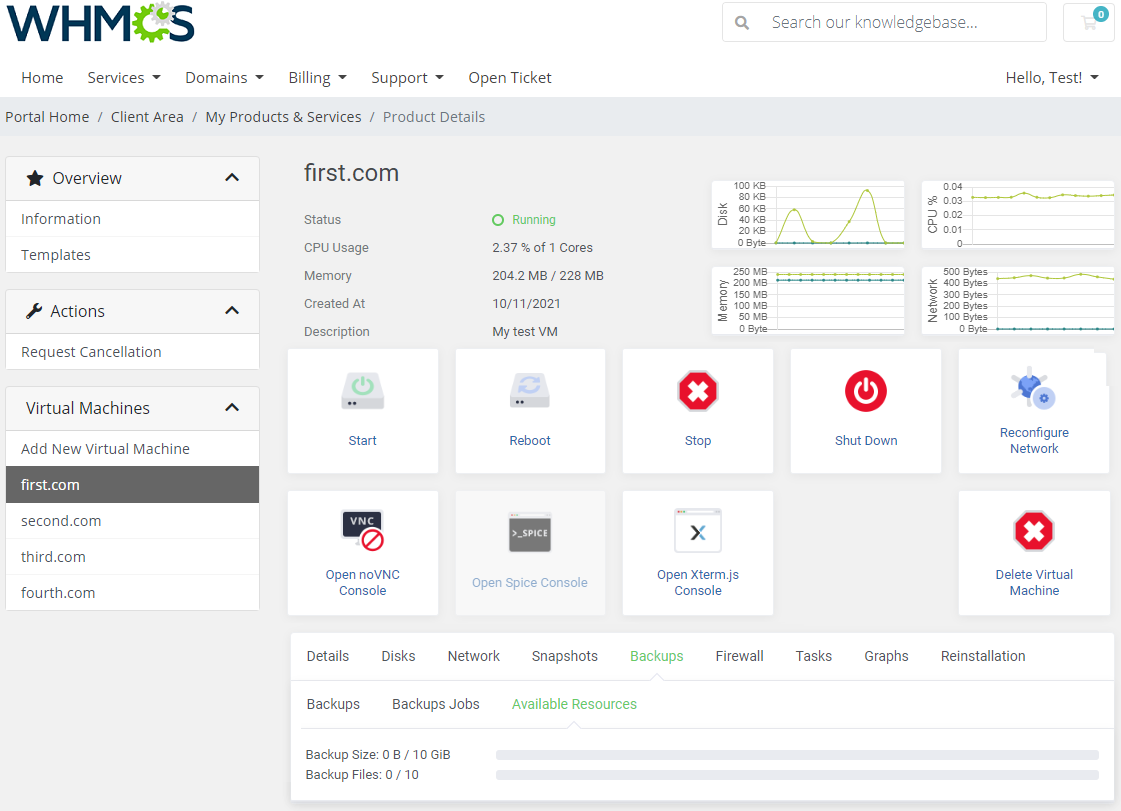Open the Backups sub-tab
Image resolution: width=1121 pixels, height=811 pixels.
tap(333, 704)
